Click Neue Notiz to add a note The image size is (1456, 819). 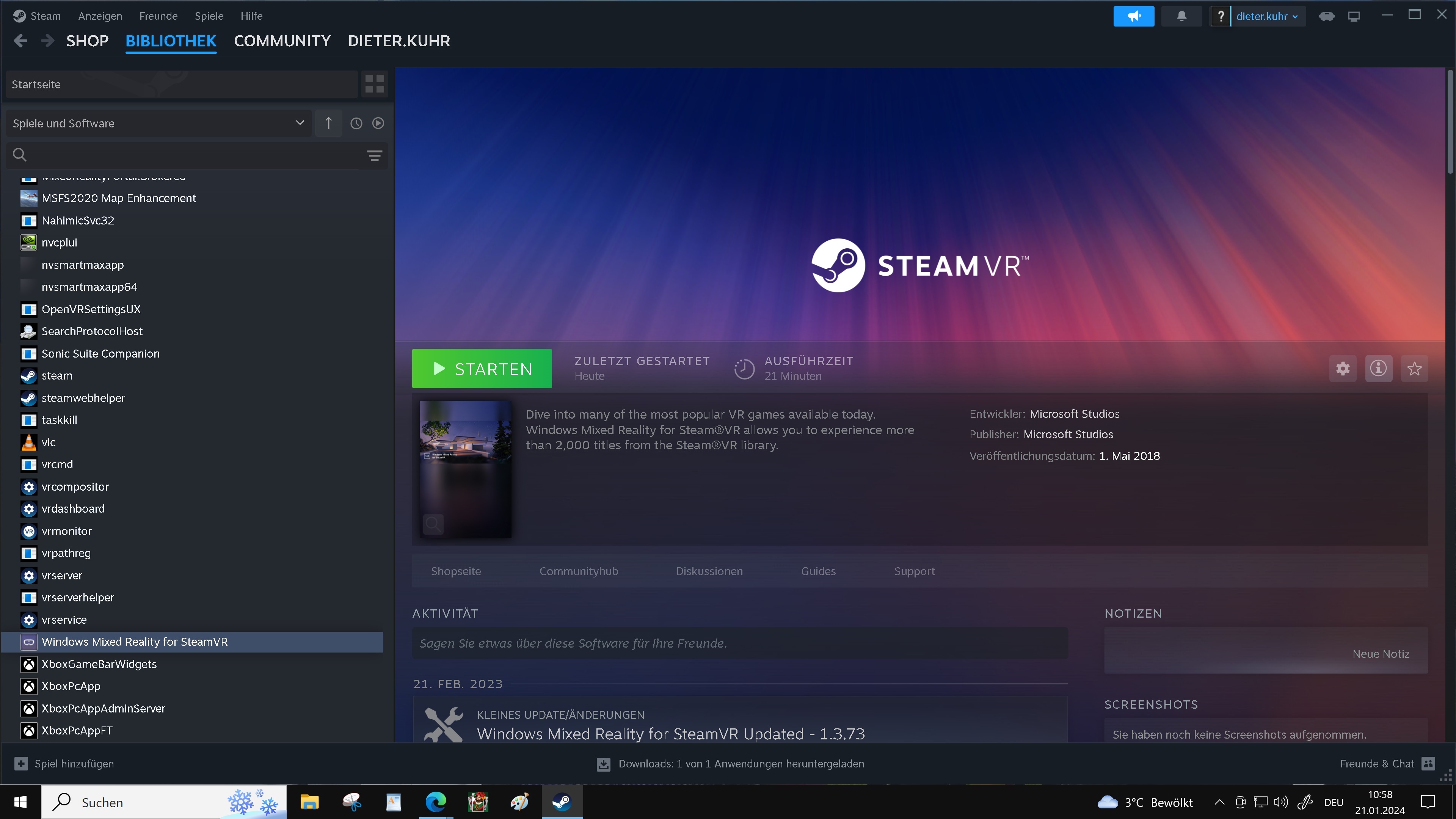1381,654
